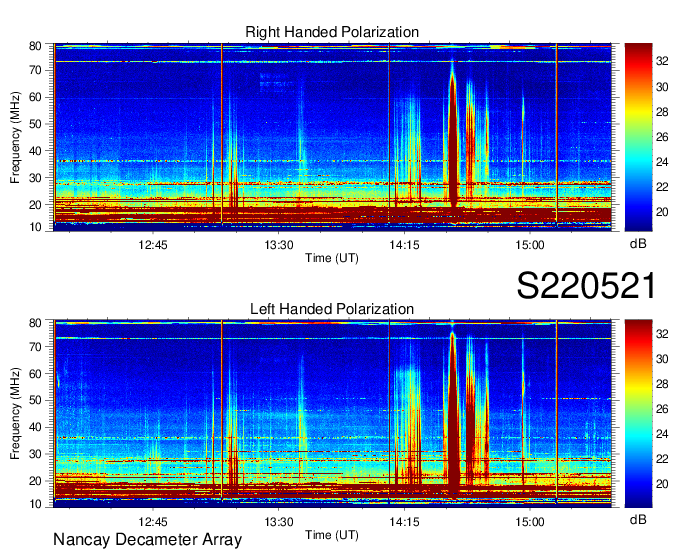Click the "40" frequency tick of Left Handed plot
This screenshot has height=552, width=680.
click(35, 428)
